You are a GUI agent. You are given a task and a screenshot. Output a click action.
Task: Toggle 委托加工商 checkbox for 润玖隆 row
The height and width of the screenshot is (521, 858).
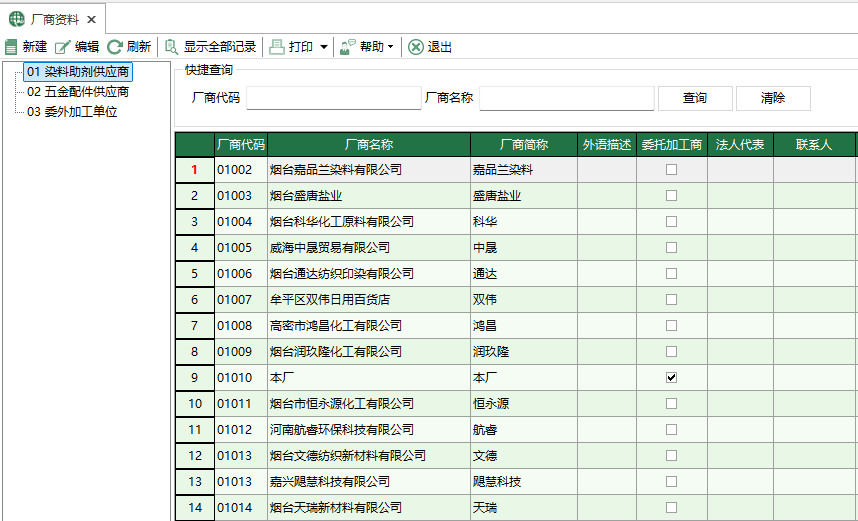click(671, 351)
